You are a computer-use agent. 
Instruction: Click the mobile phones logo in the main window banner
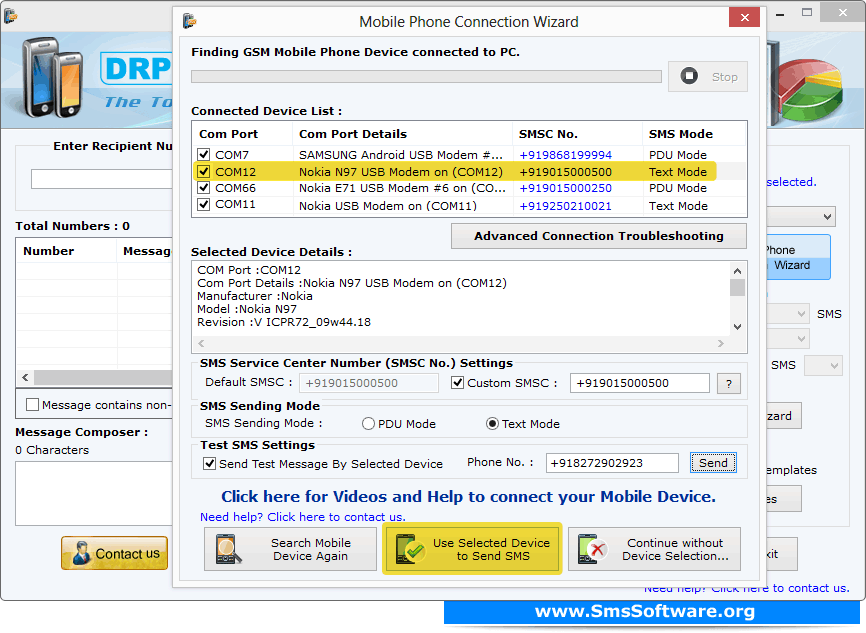pos(53,77)
